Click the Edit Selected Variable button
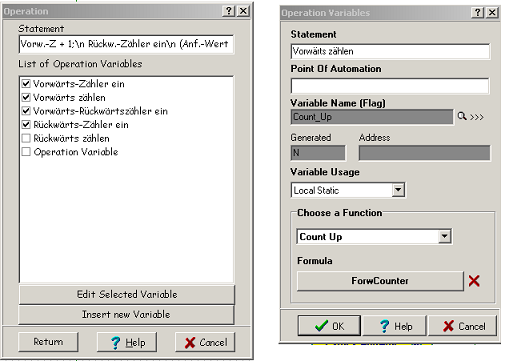 [127, 294]
